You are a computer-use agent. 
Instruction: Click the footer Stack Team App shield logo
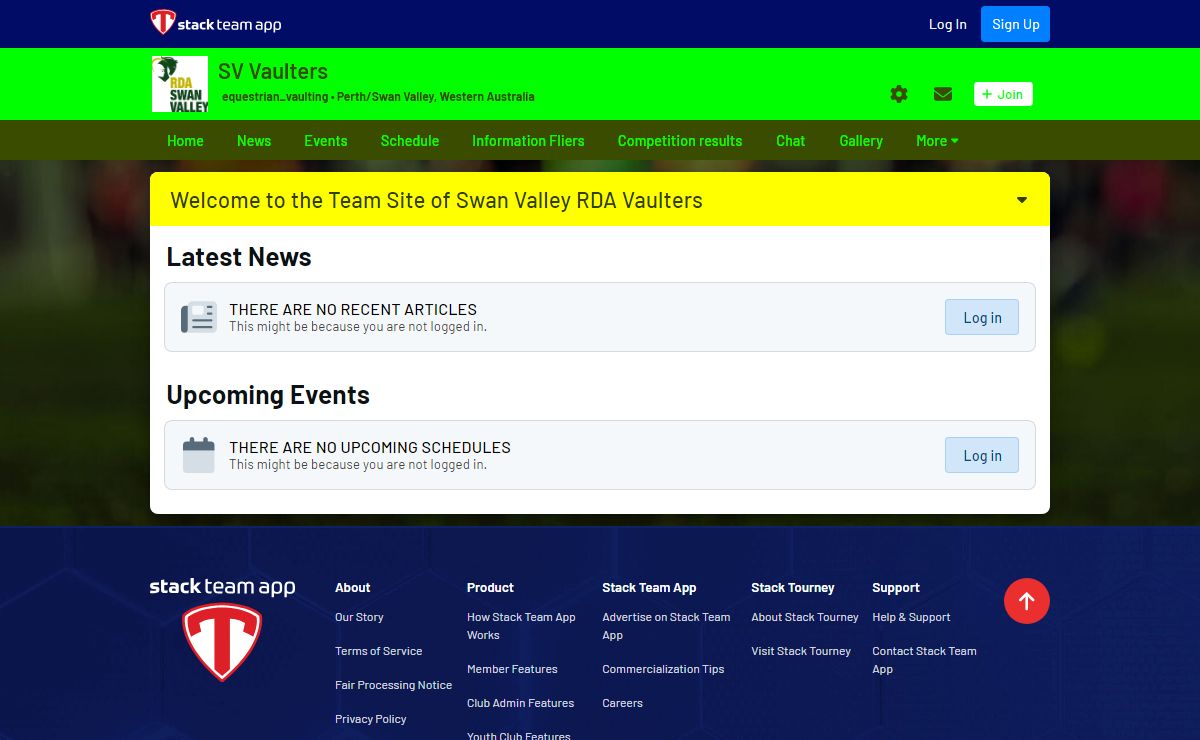(222, 642)
